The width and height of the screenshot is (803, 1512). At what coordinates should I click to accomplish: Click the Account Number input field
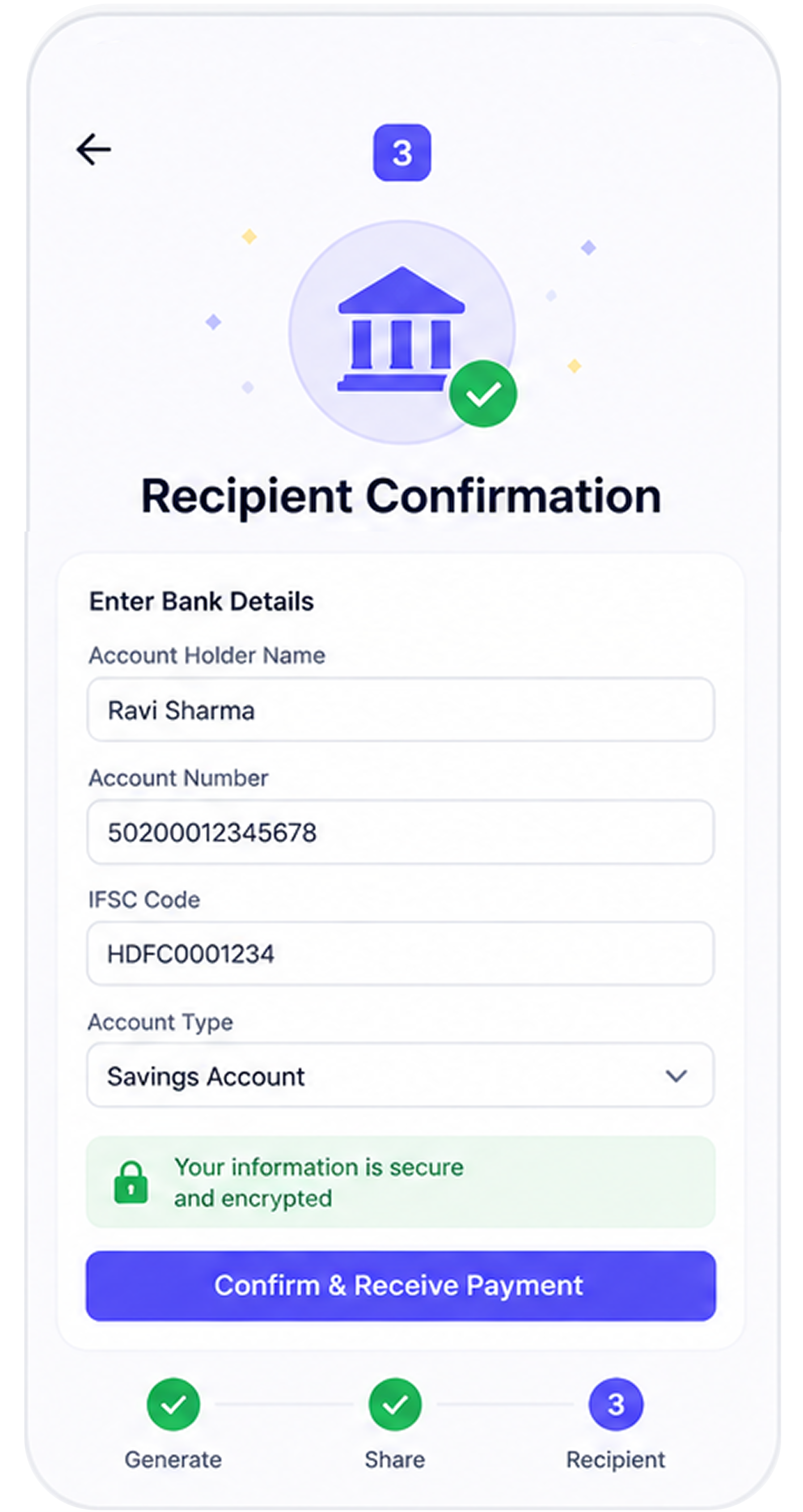click(401, 832)
